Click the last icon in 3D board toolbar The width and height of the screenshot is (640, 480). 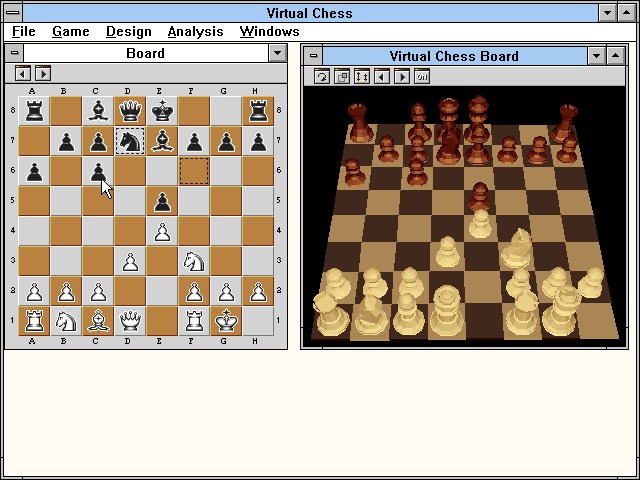click(422, 76)
